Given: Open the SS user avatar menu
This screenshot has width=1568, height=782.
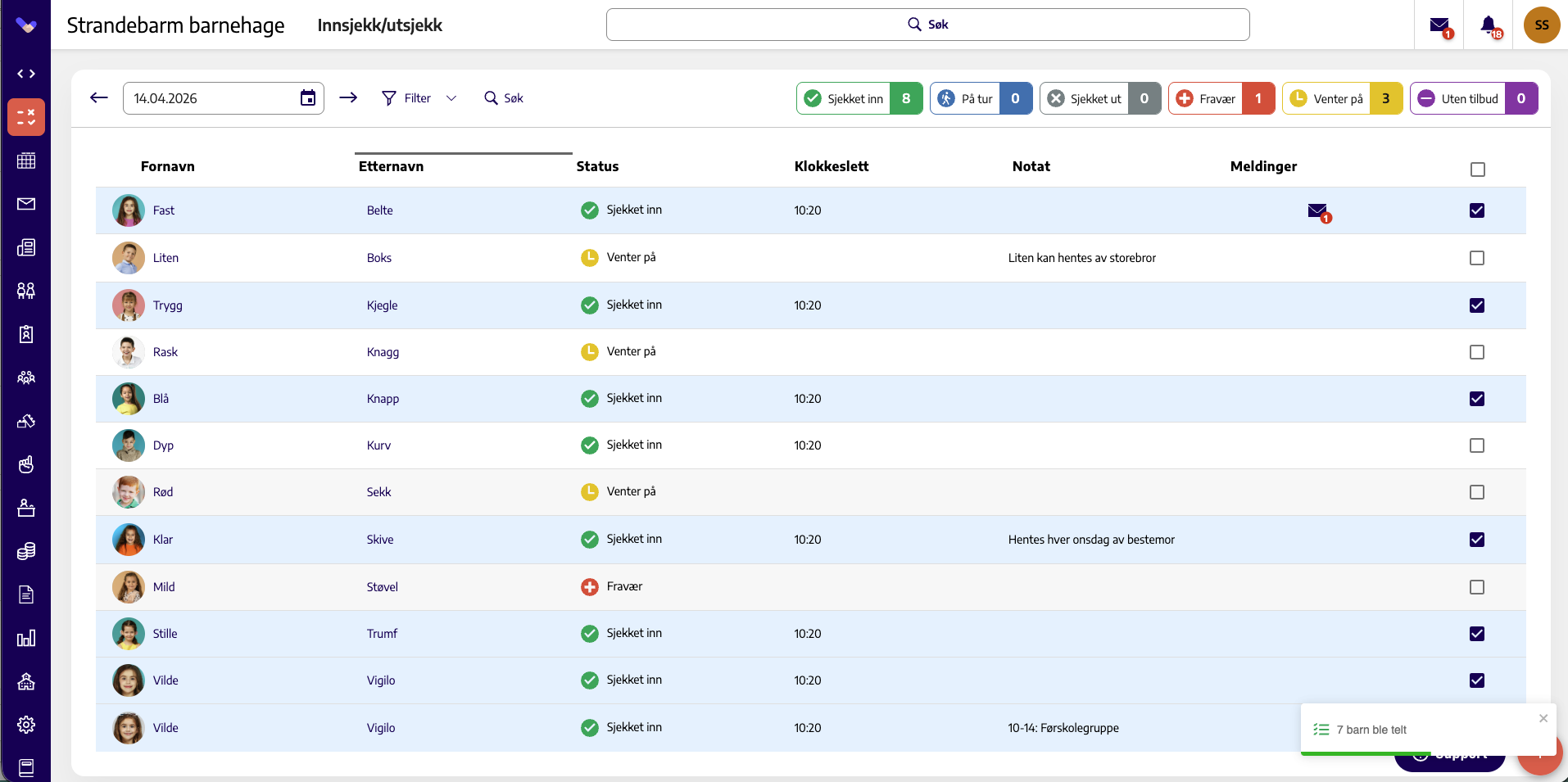Looking at the screenshot, I should coord(1542,25).
